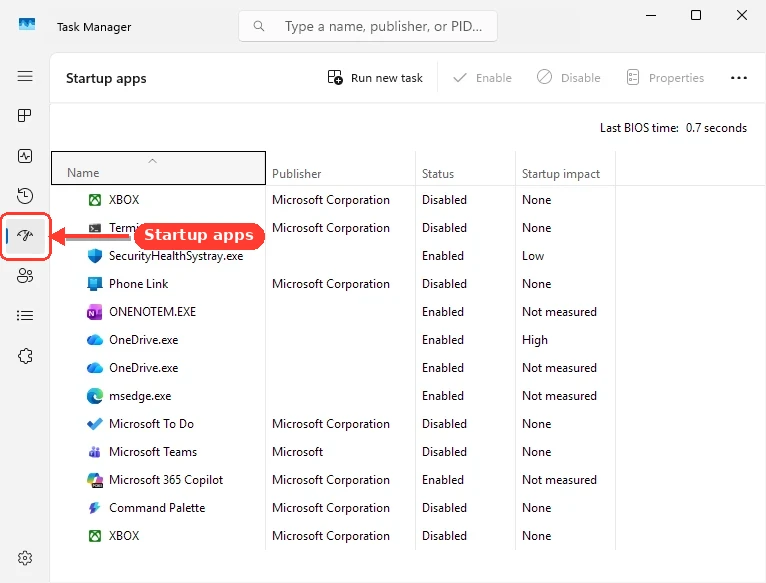The height and width of the screenshot is (583, 766).
Task: Click the Microsoft 365 Copilot icon
Action: pos(95,480)
